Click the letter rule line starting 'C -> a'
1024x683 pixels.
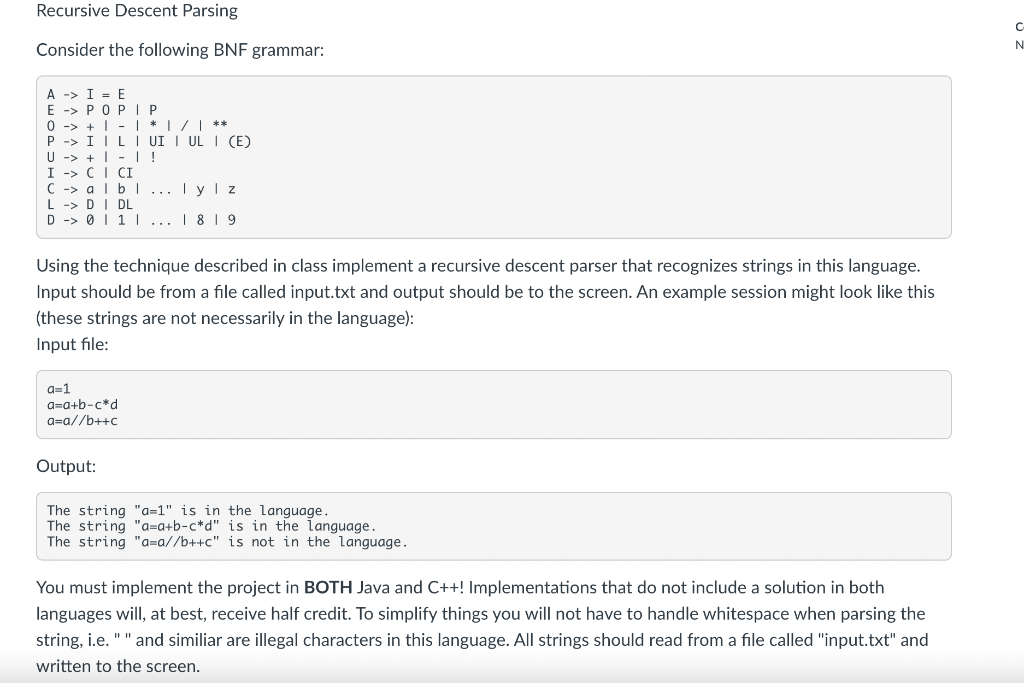(141, 189)
